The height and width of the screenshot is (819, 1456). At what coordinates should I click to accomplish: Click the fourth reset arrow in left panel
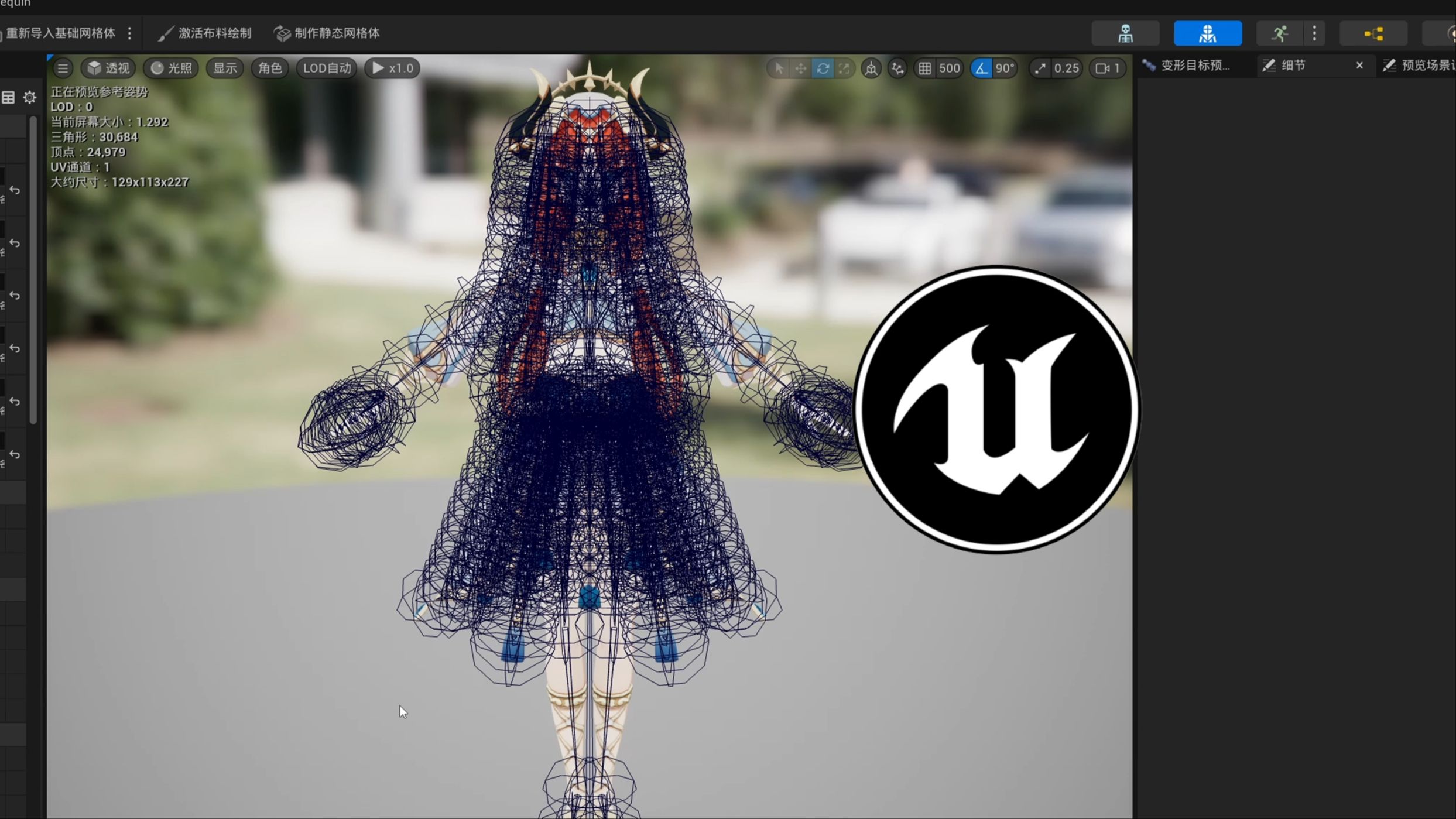tap(15, 348)
